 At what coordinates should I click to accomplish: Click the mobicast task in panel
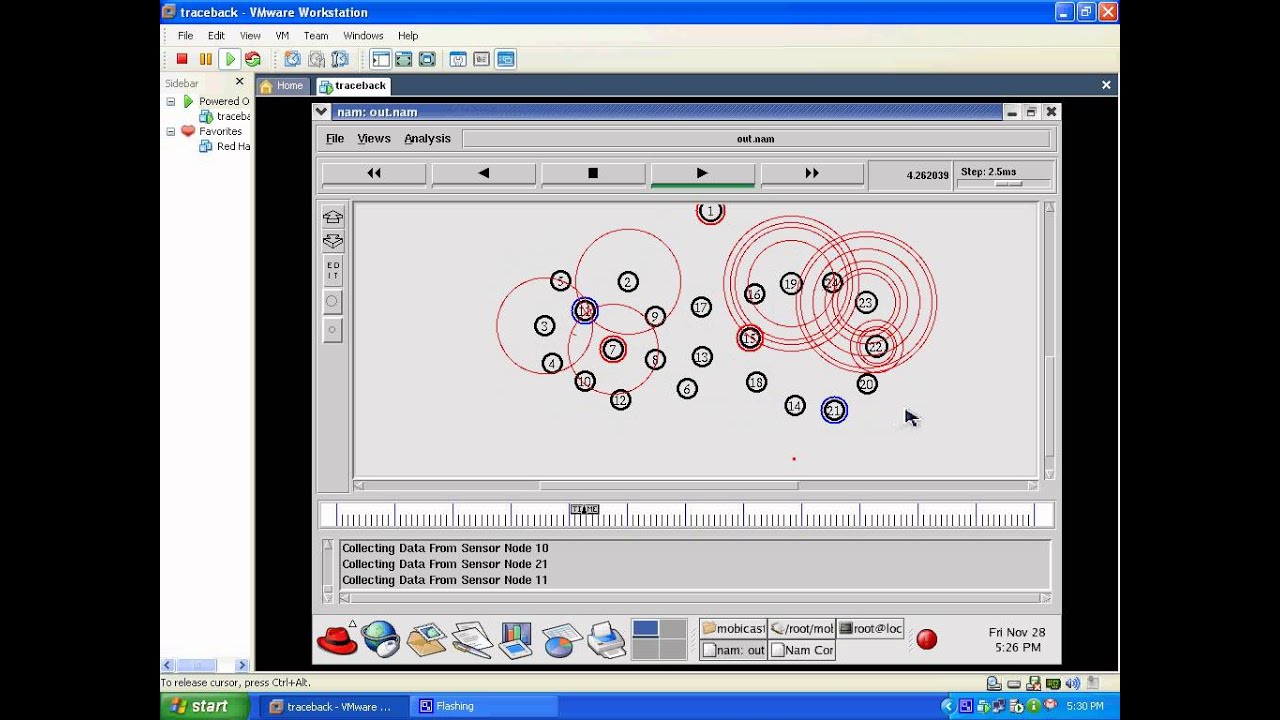click(733, 628)
